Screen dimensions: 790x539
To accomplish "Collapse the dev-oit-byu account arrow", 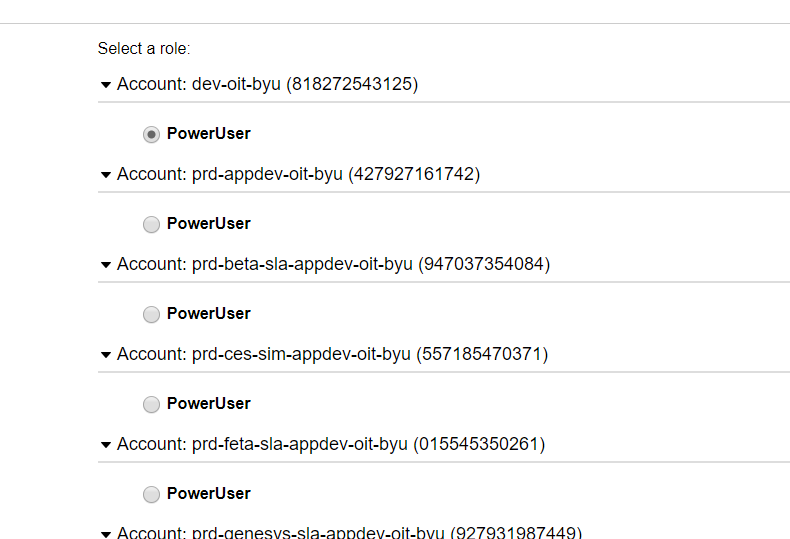I will point(106,85).
